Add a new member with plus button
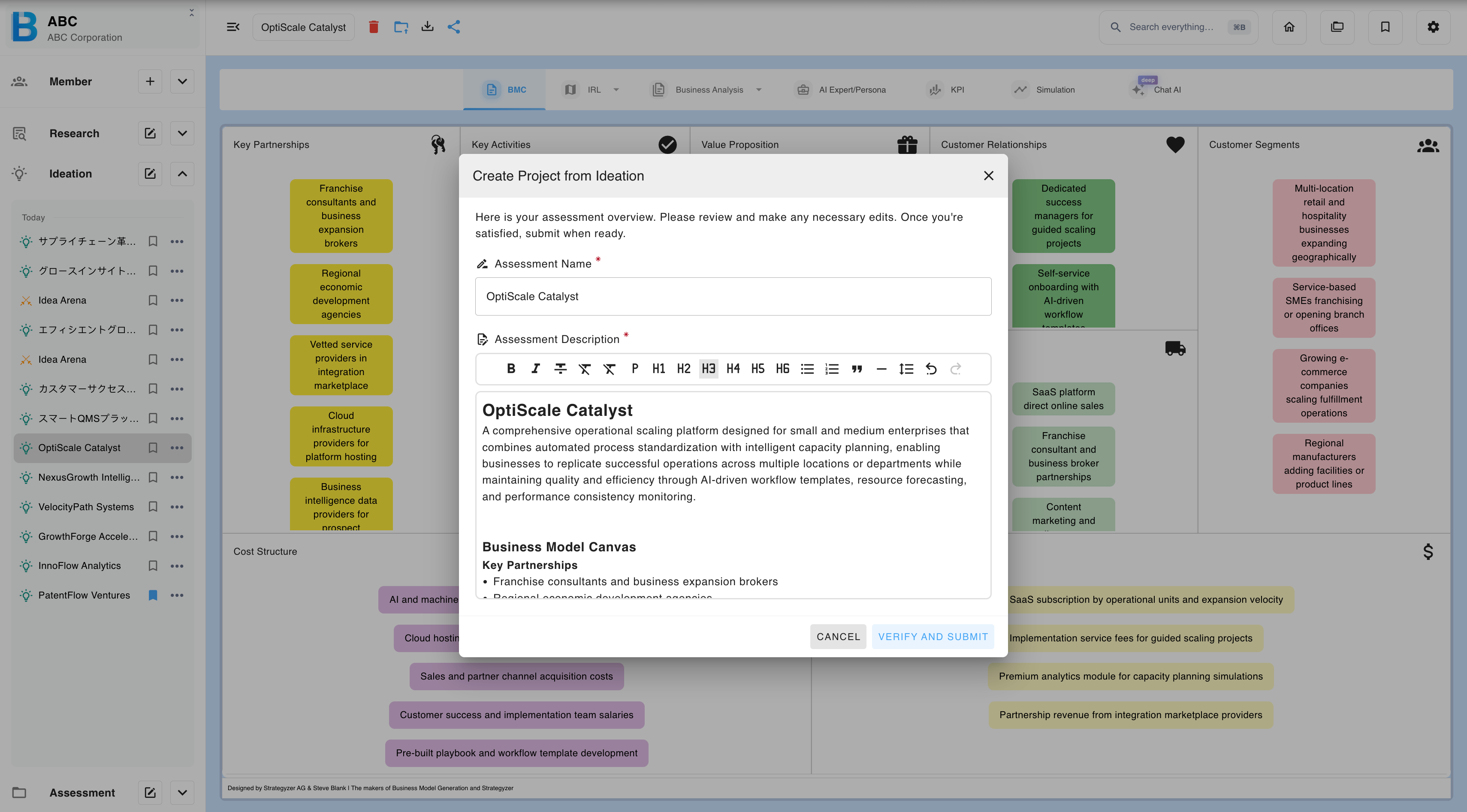Viewport: 1467px width, 812px height. coord(150,81)
